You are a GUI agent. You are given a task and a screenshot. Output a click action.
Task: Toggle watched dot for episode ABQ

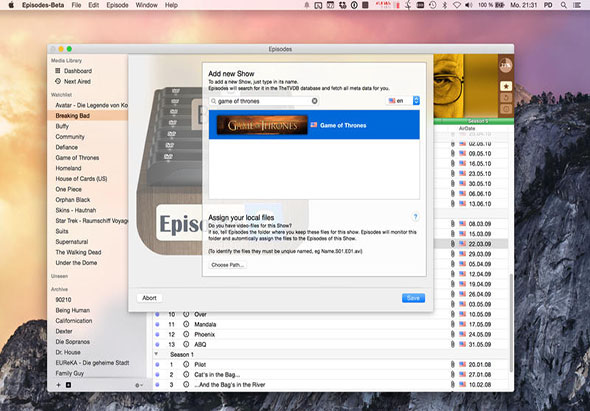pos(157,344)
